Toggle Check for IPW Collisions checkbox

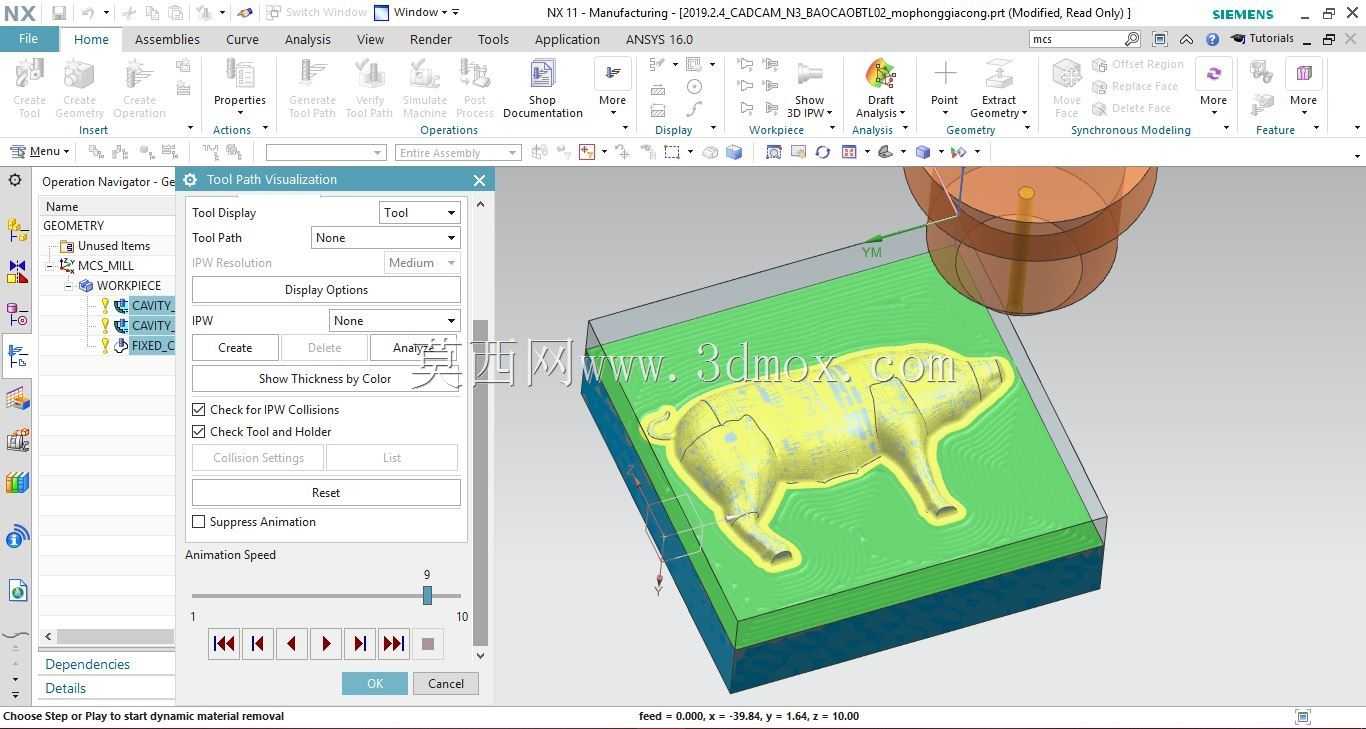pyautogui.click(x=199, y=410)
